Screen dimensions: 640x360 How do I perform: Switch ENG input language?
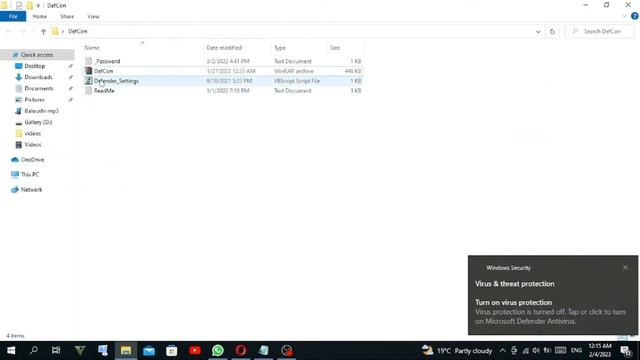pos(576,351)
